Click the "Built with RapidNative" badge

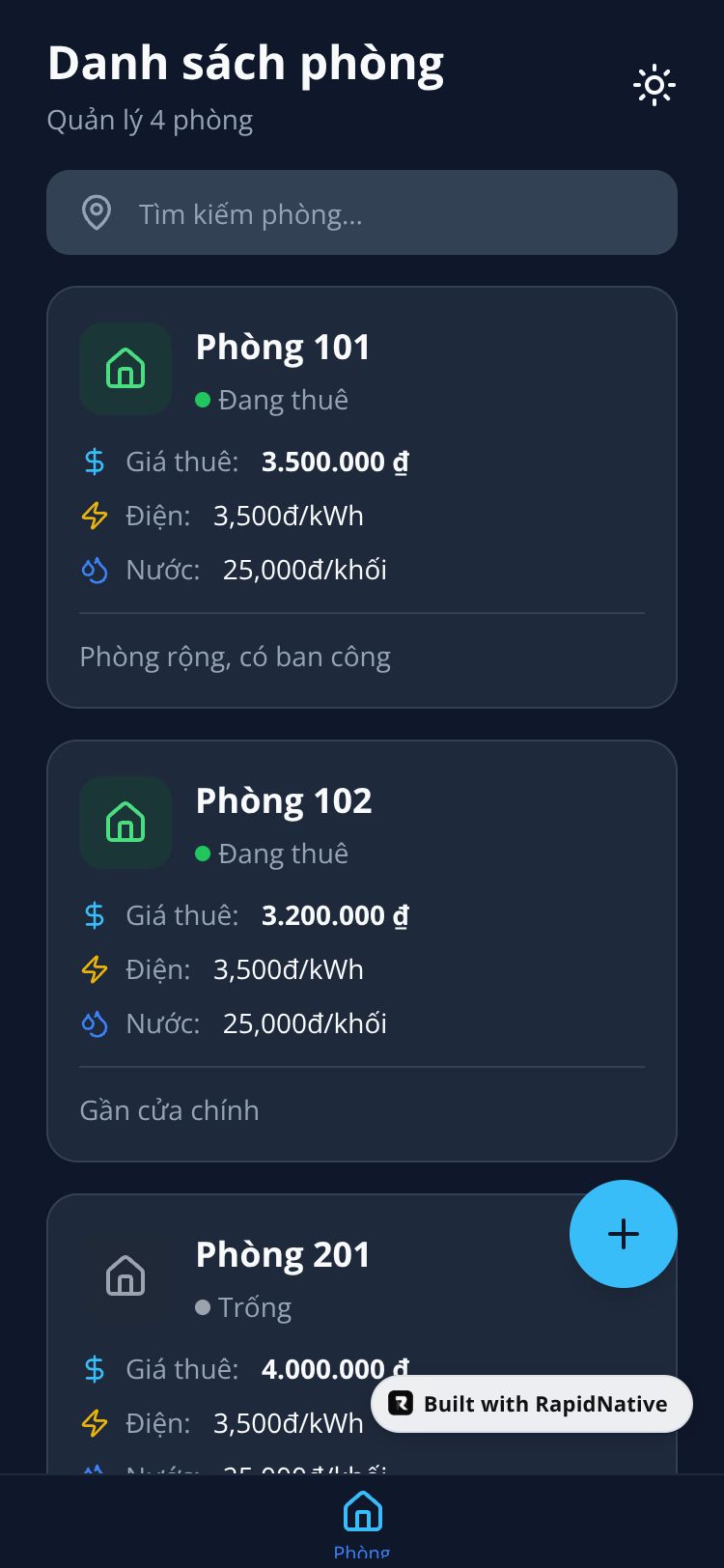pos(532,1404)
